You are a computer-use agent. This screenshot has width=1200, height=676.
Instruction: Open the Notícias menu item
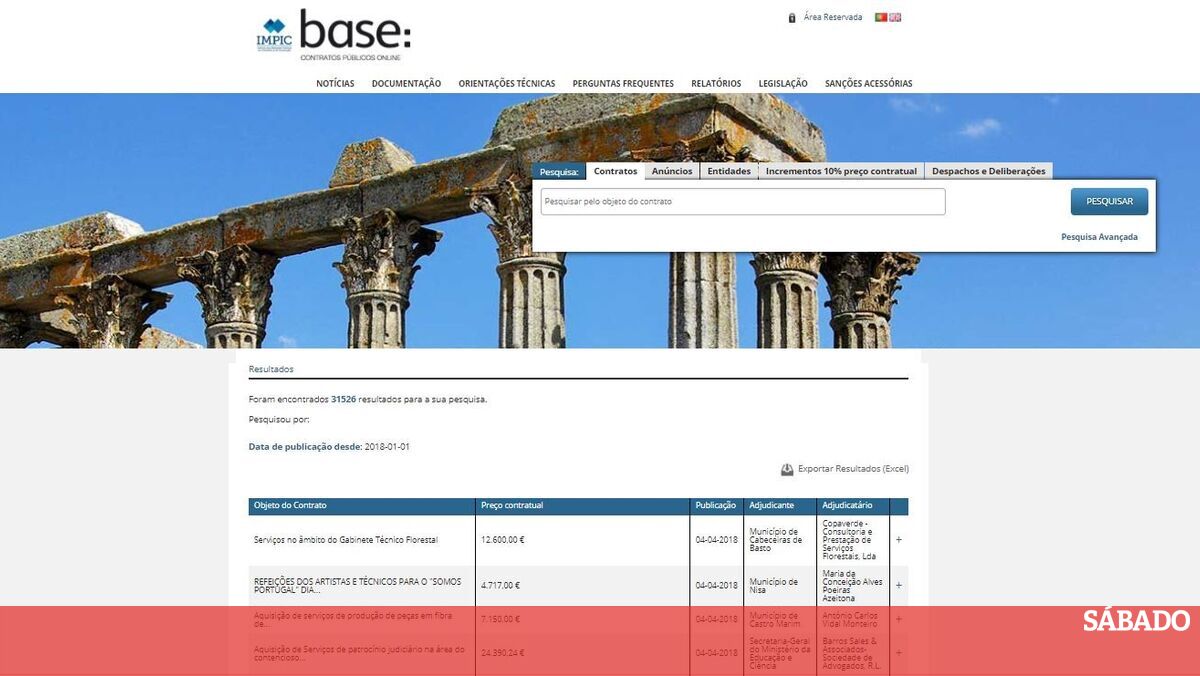tap(335, 84)
